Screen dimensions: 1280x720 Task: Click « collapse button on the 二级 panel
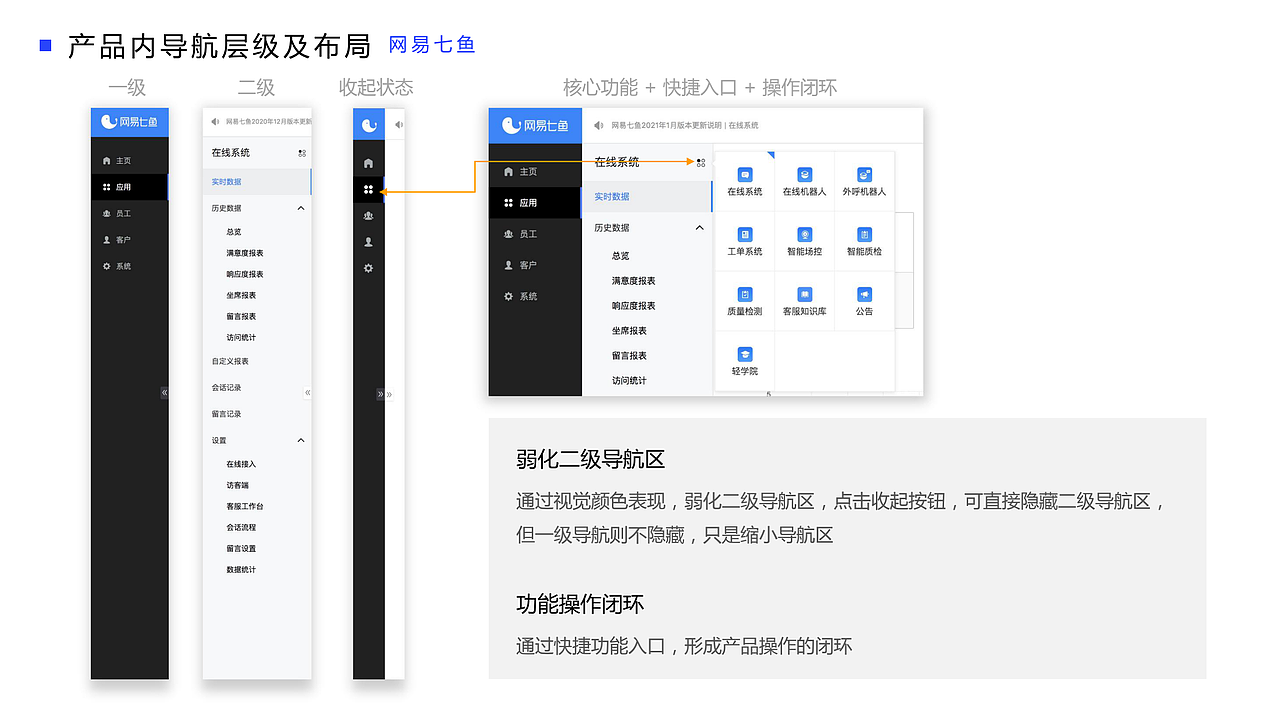pyautogui.click(x=308, y=393)
